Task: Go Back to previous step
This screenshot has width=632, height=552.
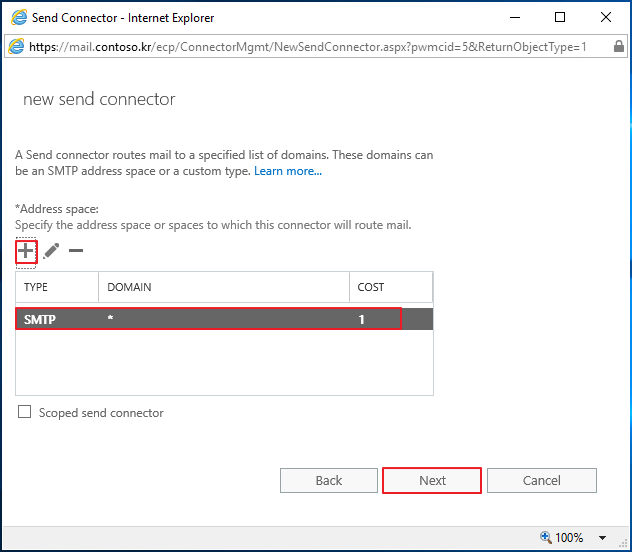Action: (x=329, y=480)
